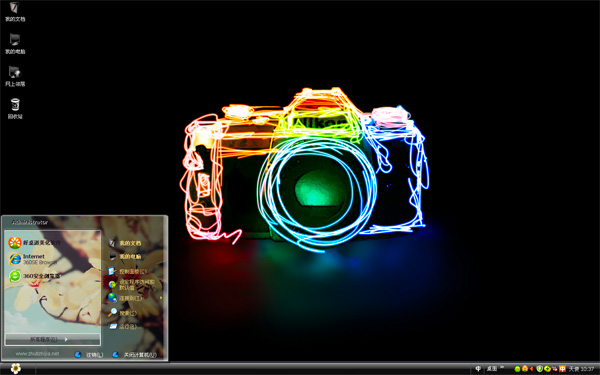This screenshot has height=375, width=600.
Task: Launch 好桌道美化软件 from Start menu
Action: [34, 243]
